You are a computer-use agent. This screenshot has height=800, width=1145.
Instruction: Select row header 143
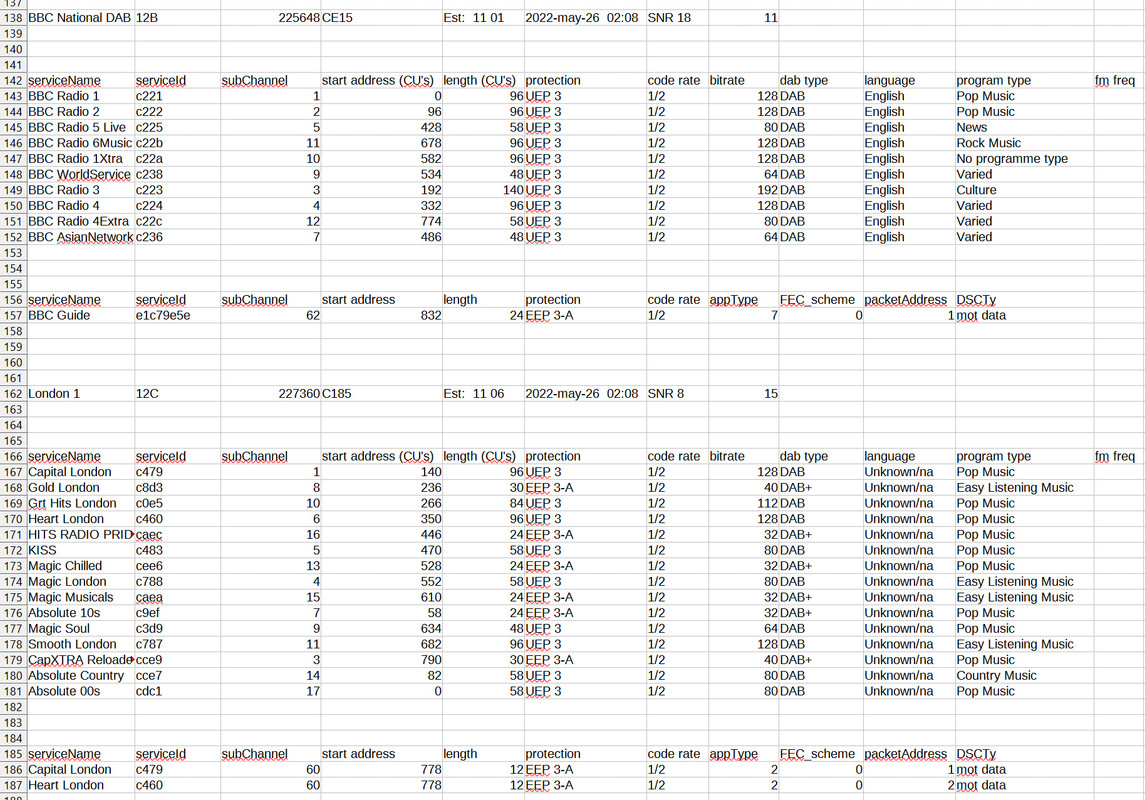(x=13, y=96)
